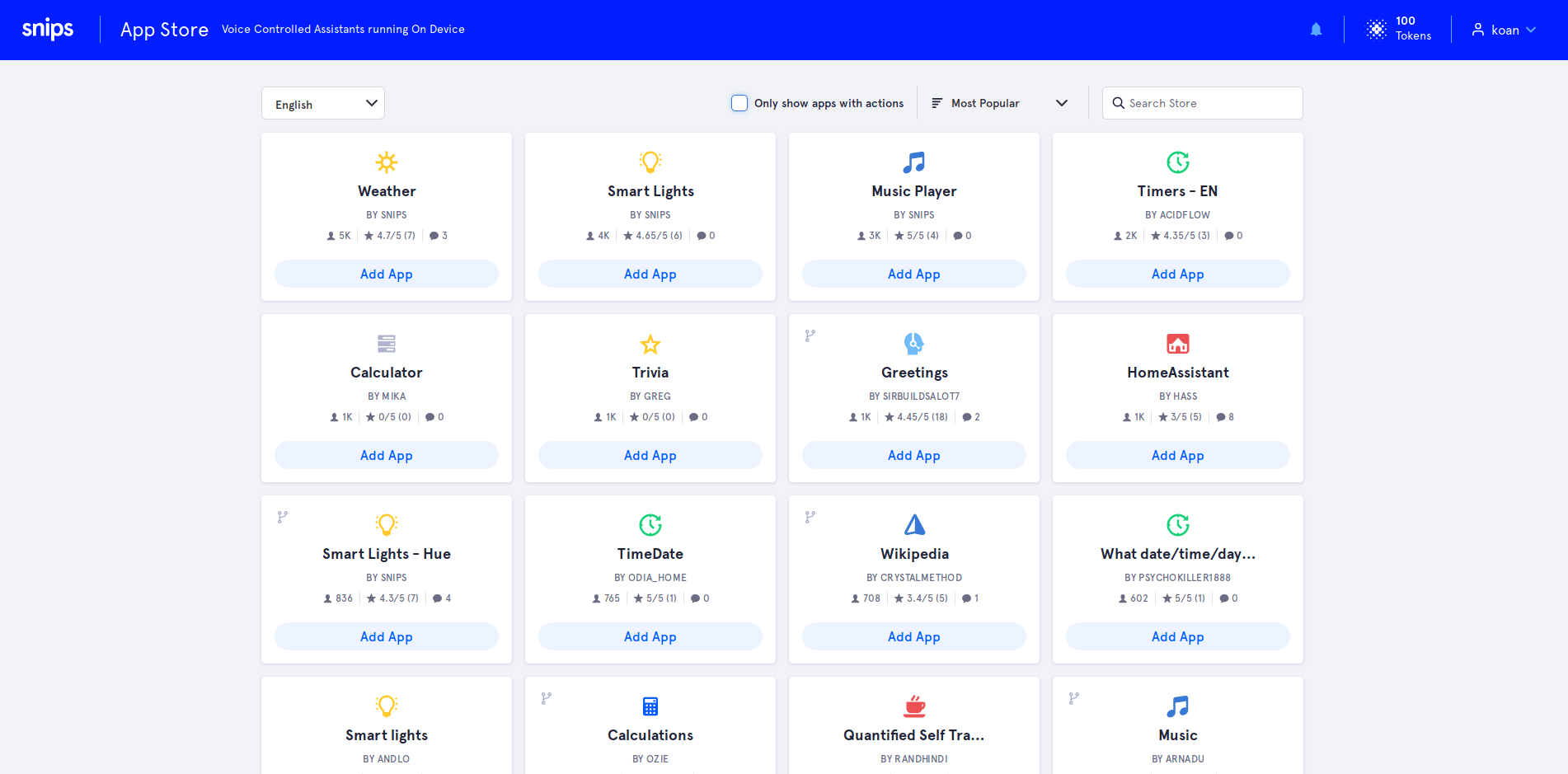
Task: Click the fork icon on Music card
Action: point(1074,698)
